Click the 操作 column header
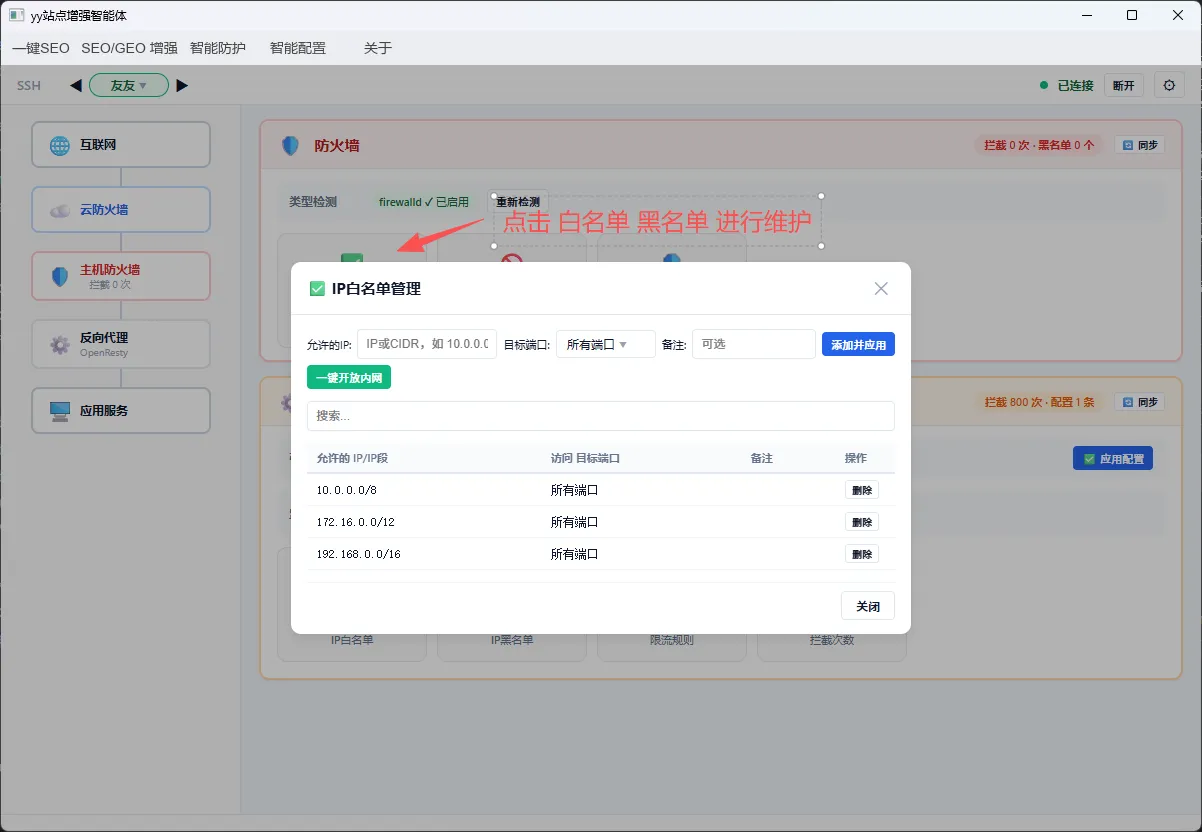Screen dimensions: 1202x832 click(x=856, y=458)
